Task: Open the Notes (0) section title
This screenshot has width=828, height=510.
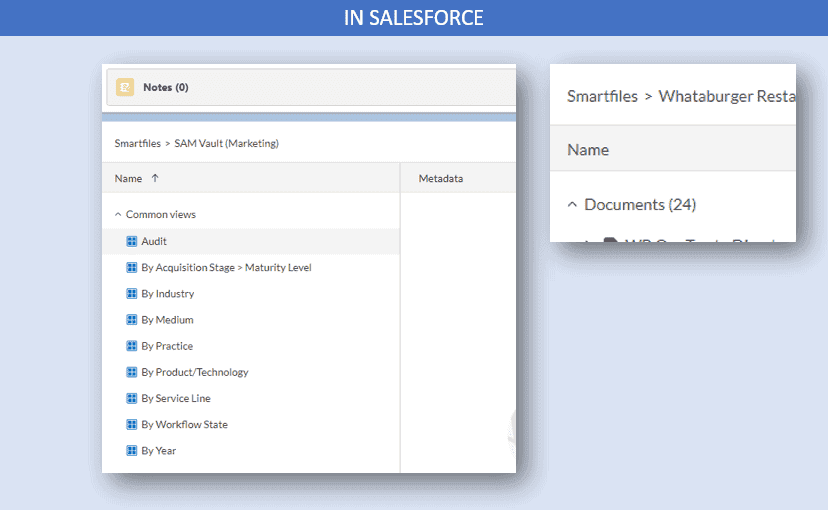Action: click(x=166, y=87)
